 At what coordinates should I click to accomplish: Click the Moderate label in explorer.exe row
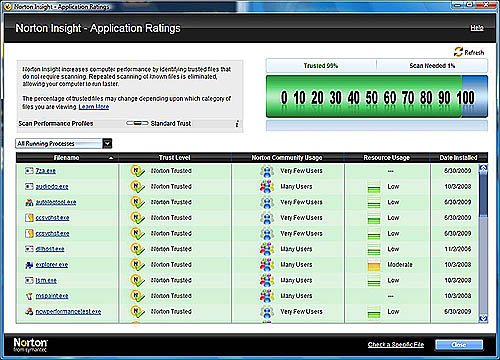click(x=400, y=265)
